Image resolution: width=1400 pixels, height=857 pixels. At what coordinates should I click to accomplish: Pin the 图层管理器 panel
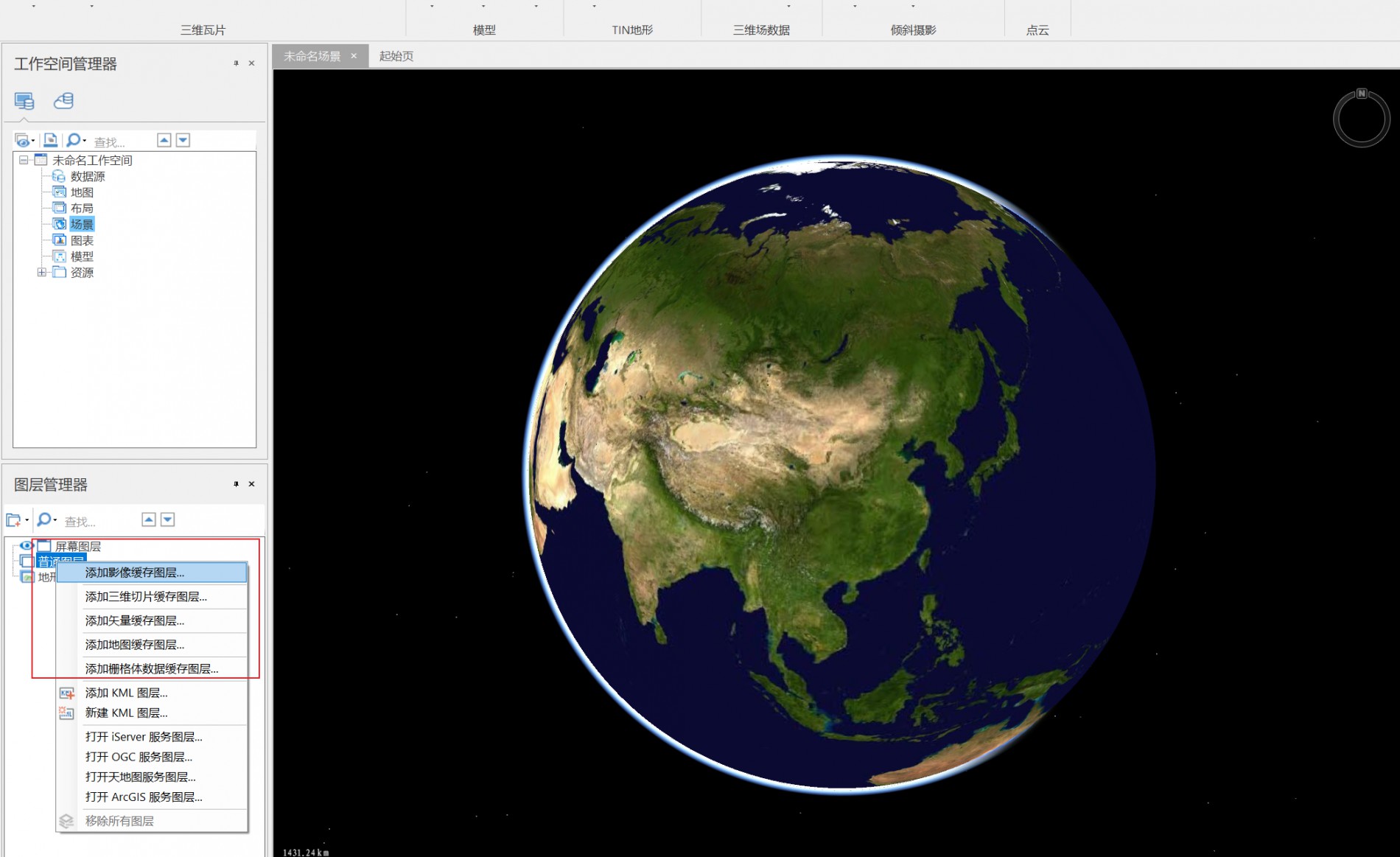point(236,484)
